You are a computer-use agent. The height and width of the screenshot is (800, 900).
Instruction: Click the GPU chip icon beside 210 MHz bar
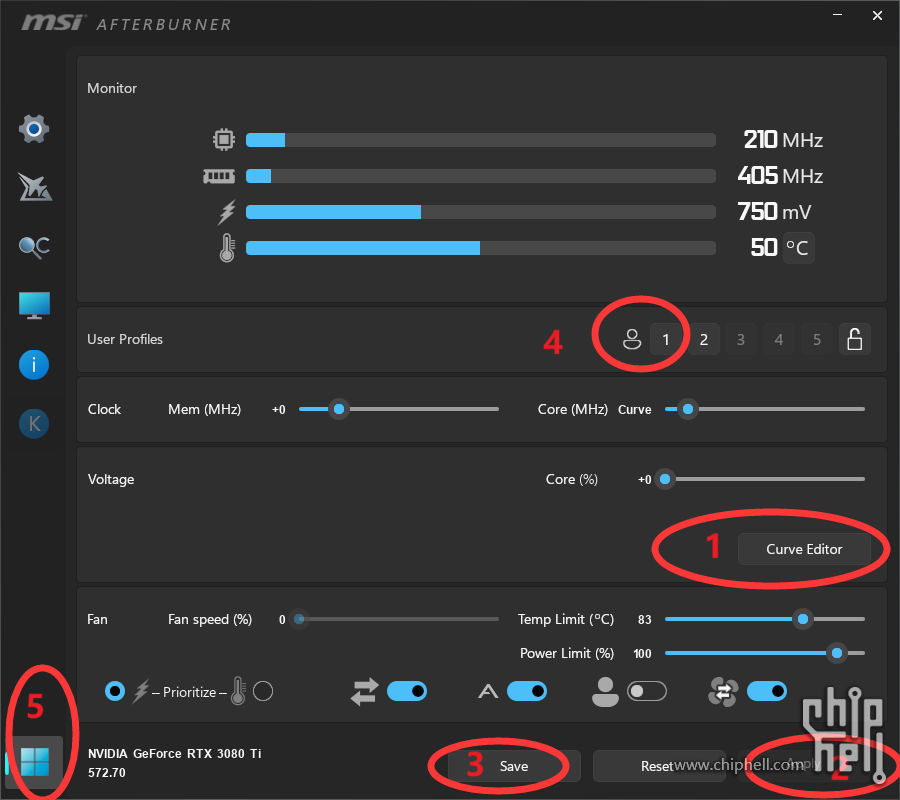[x=224, y=139]
